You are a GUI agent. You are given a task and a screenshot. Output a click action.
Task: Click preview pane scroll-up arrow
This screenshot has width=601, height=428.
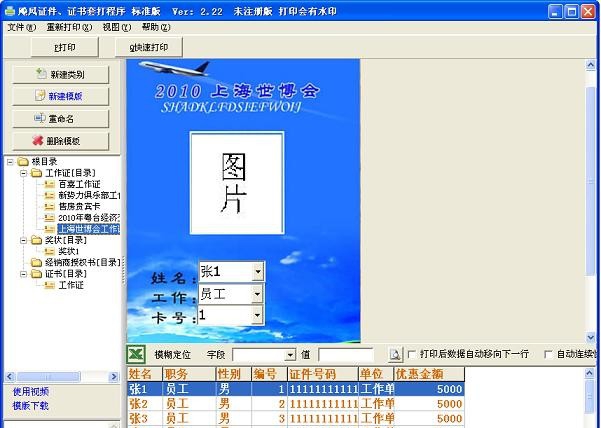[591, 65]
